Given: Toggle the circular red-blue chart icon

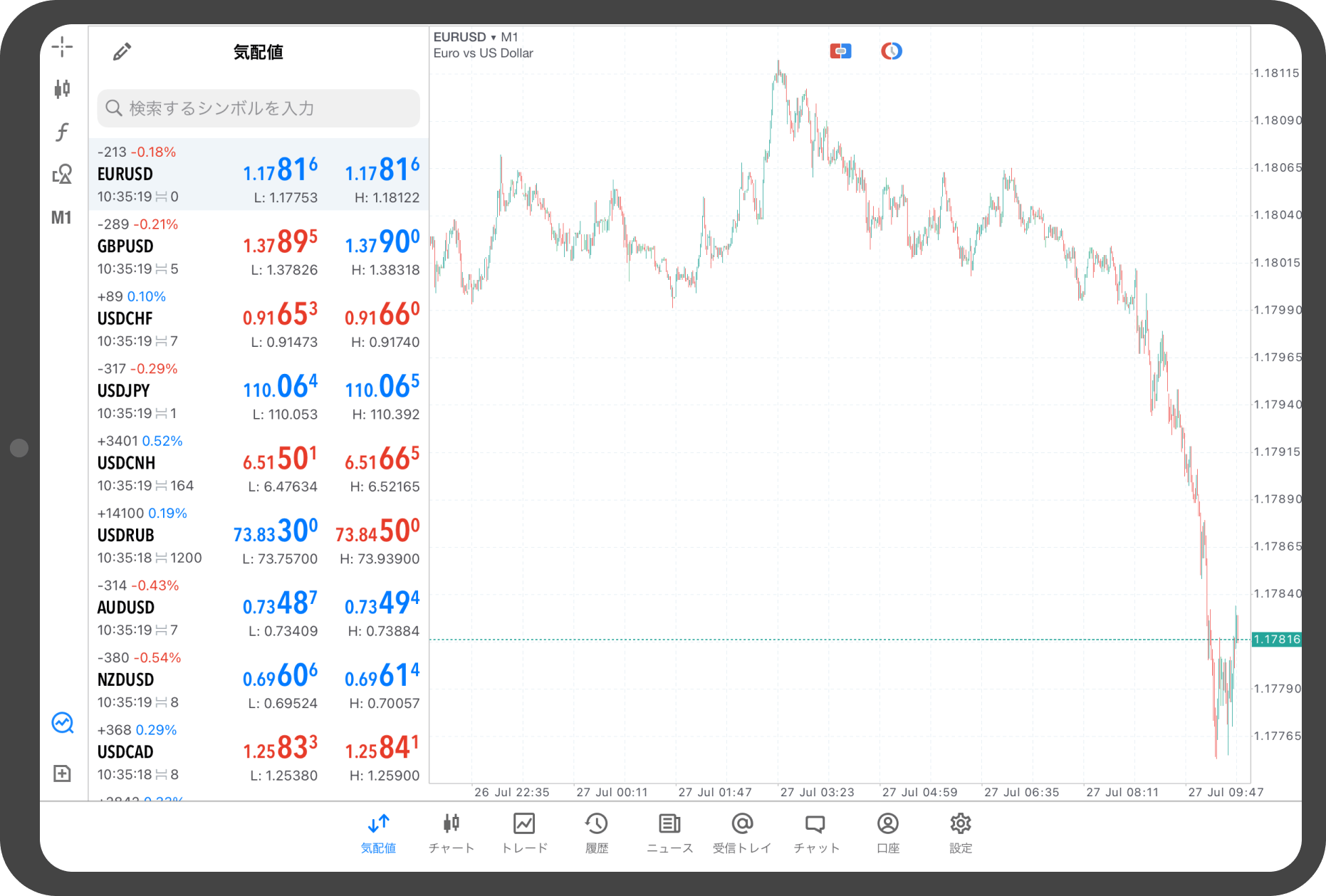Looking at the screenshot, I should pos(891,51).
